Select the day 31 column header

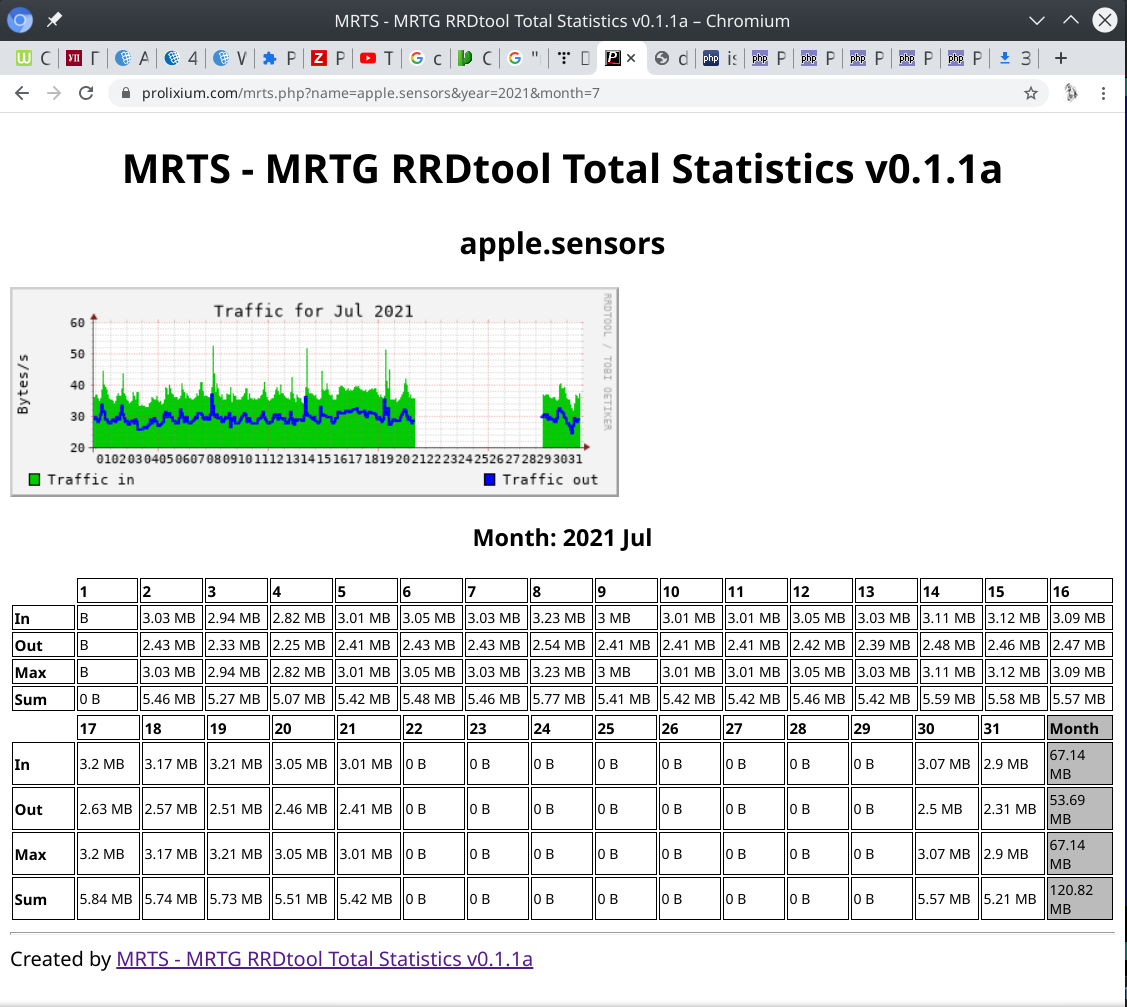tap(1013, 728)
